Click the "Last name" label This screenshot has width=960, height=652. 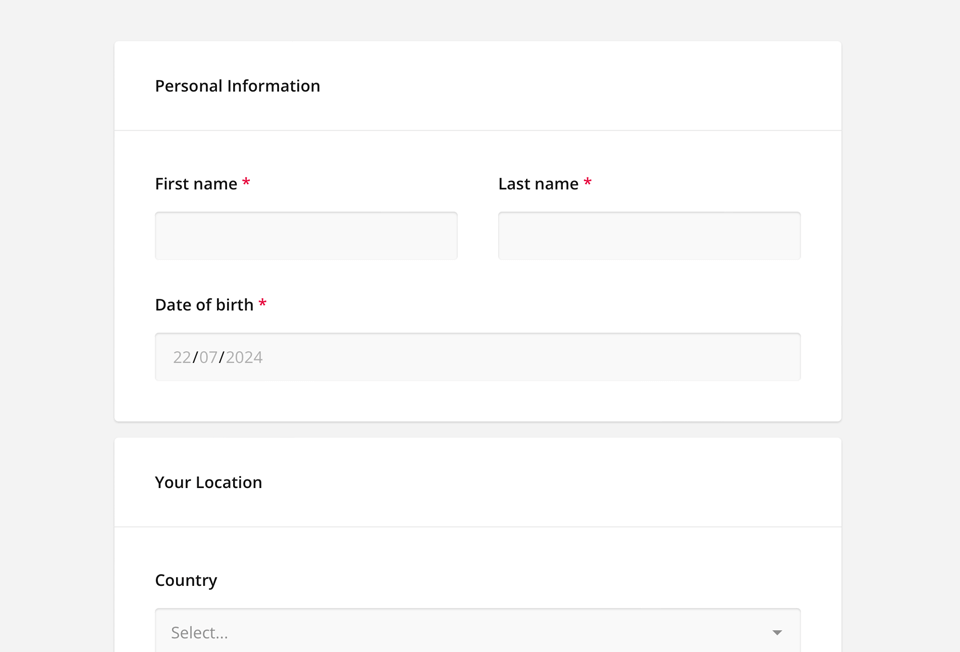(538, 184)
